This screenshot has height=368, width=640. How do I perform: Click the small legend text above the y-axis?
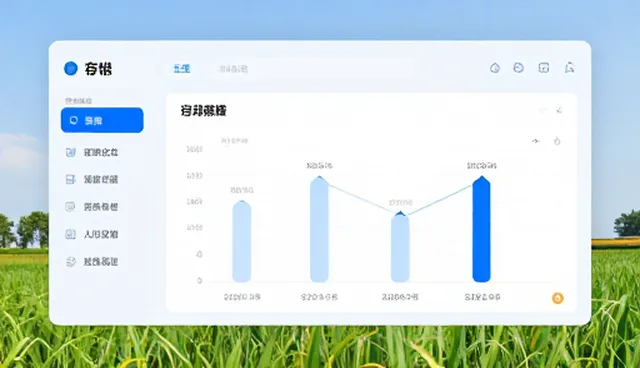point(234,141)
